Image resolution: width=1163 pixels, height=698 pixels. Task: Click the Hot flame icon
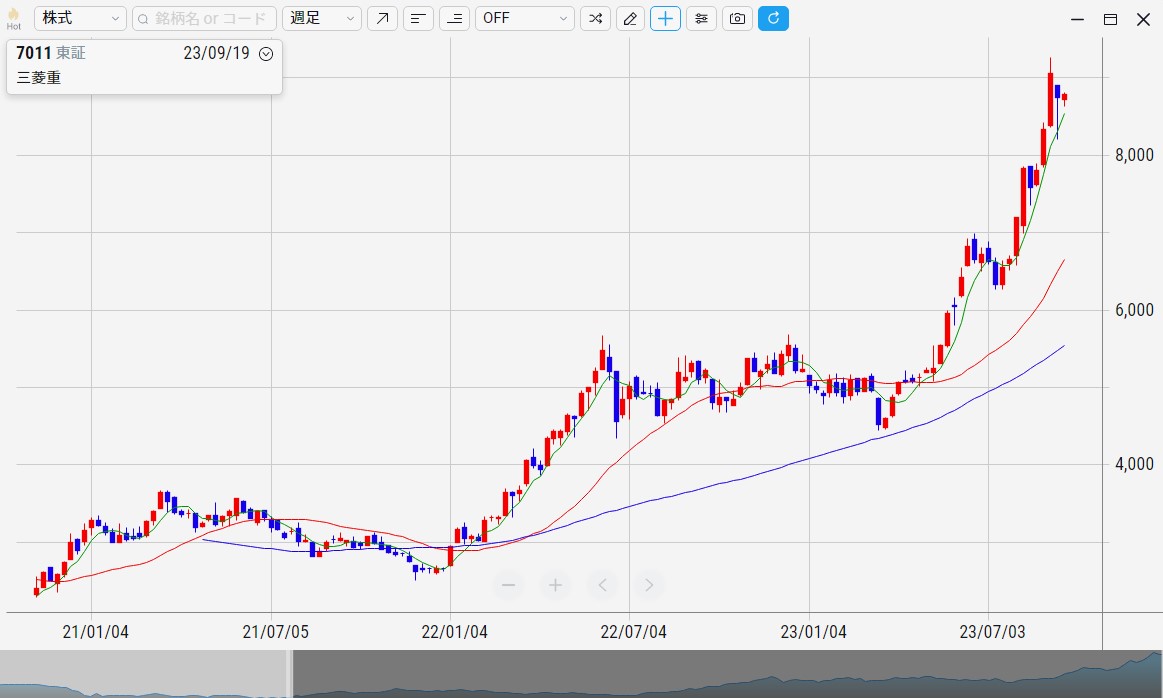pyautogui.click(x=13, y=18)
